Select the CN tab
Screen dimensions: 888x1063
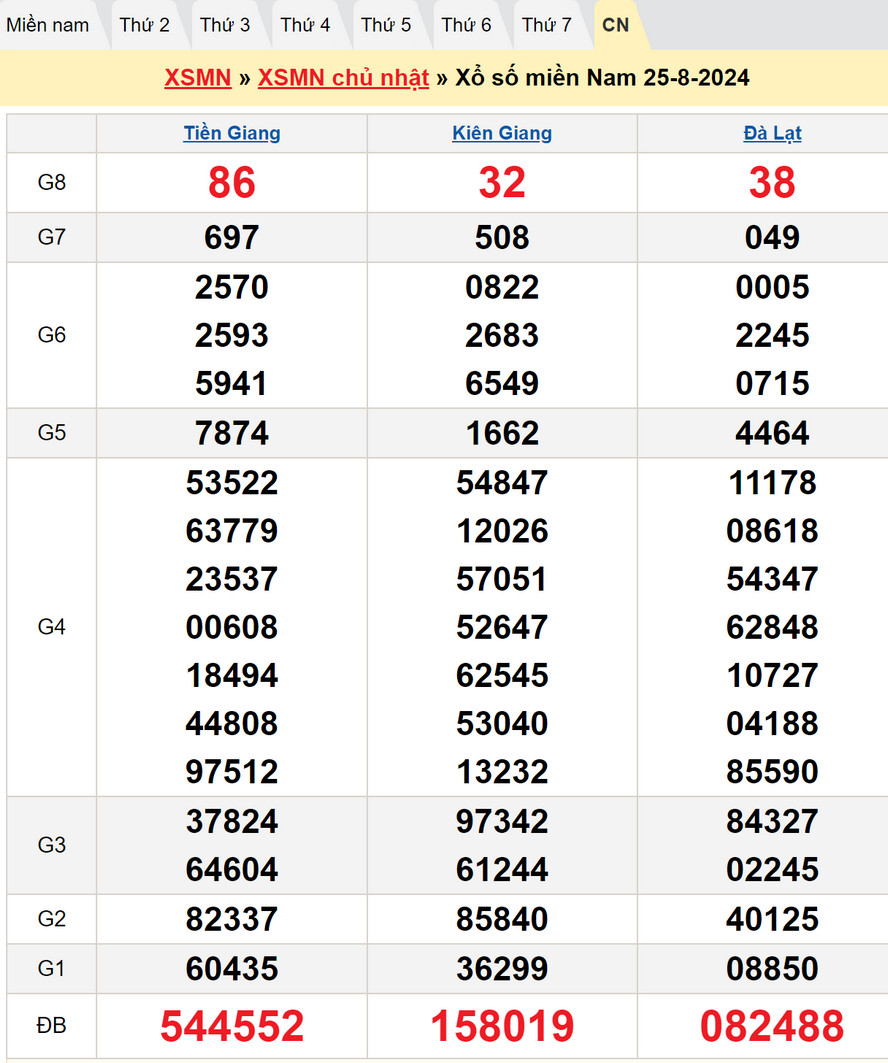pyautogui.click(x=616, y=25)
